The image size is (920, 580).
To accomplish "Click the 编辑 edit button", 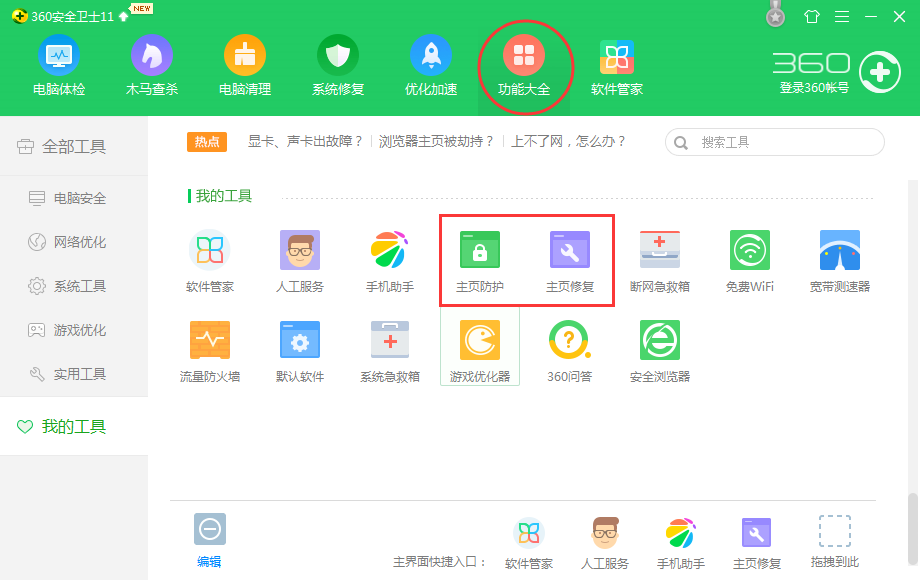I will pyautogui.click(x=209, y=537).
